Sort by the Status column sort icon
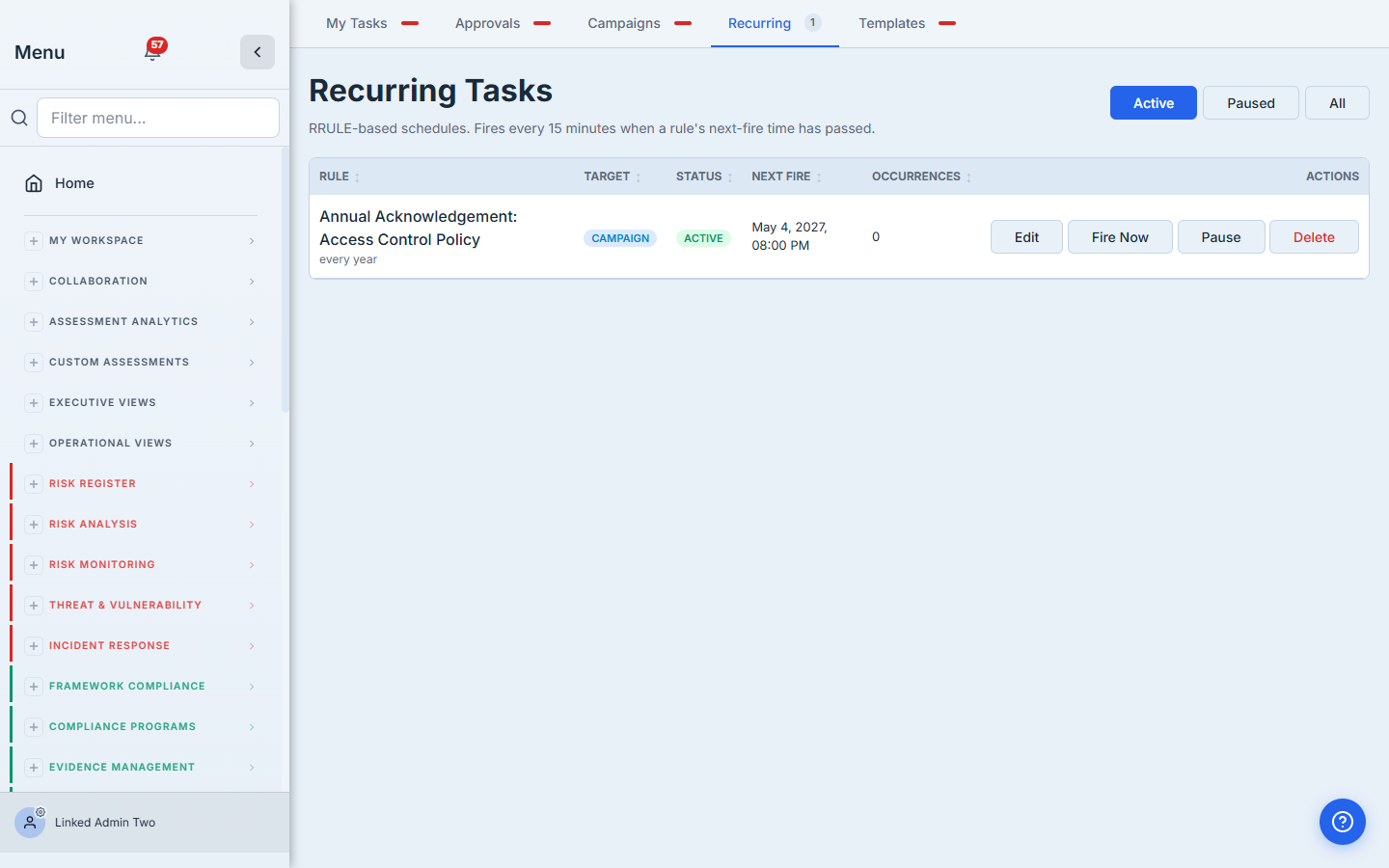The height and width of the screenshot is (868, 1389). 730,177
